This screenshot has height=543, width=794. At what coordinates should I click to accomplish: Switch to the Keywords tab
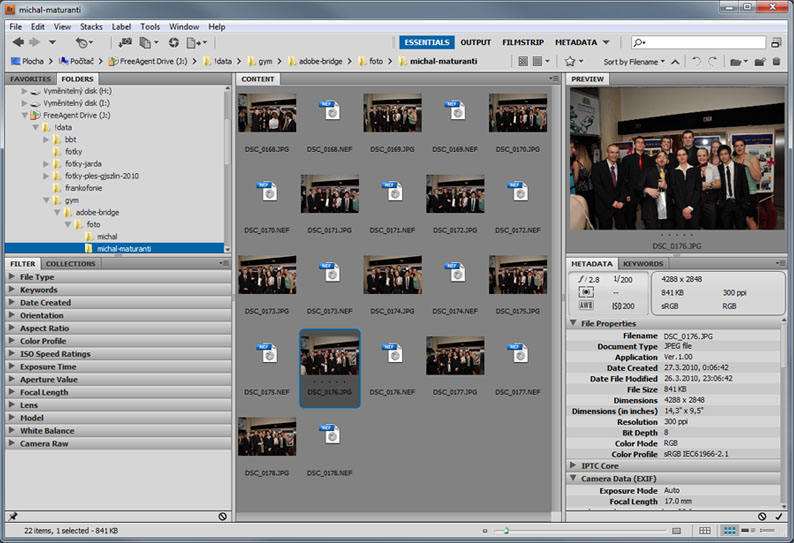(643, 264)
